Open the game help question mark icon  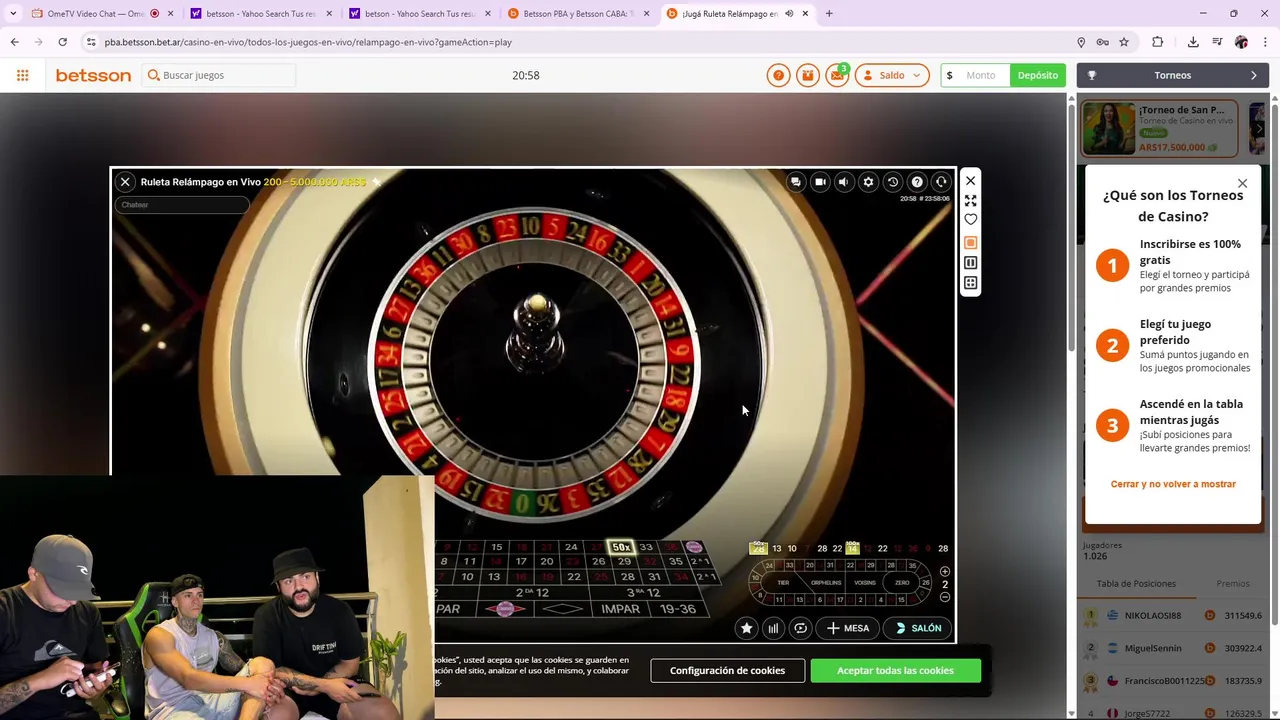(x=917, y=182)
